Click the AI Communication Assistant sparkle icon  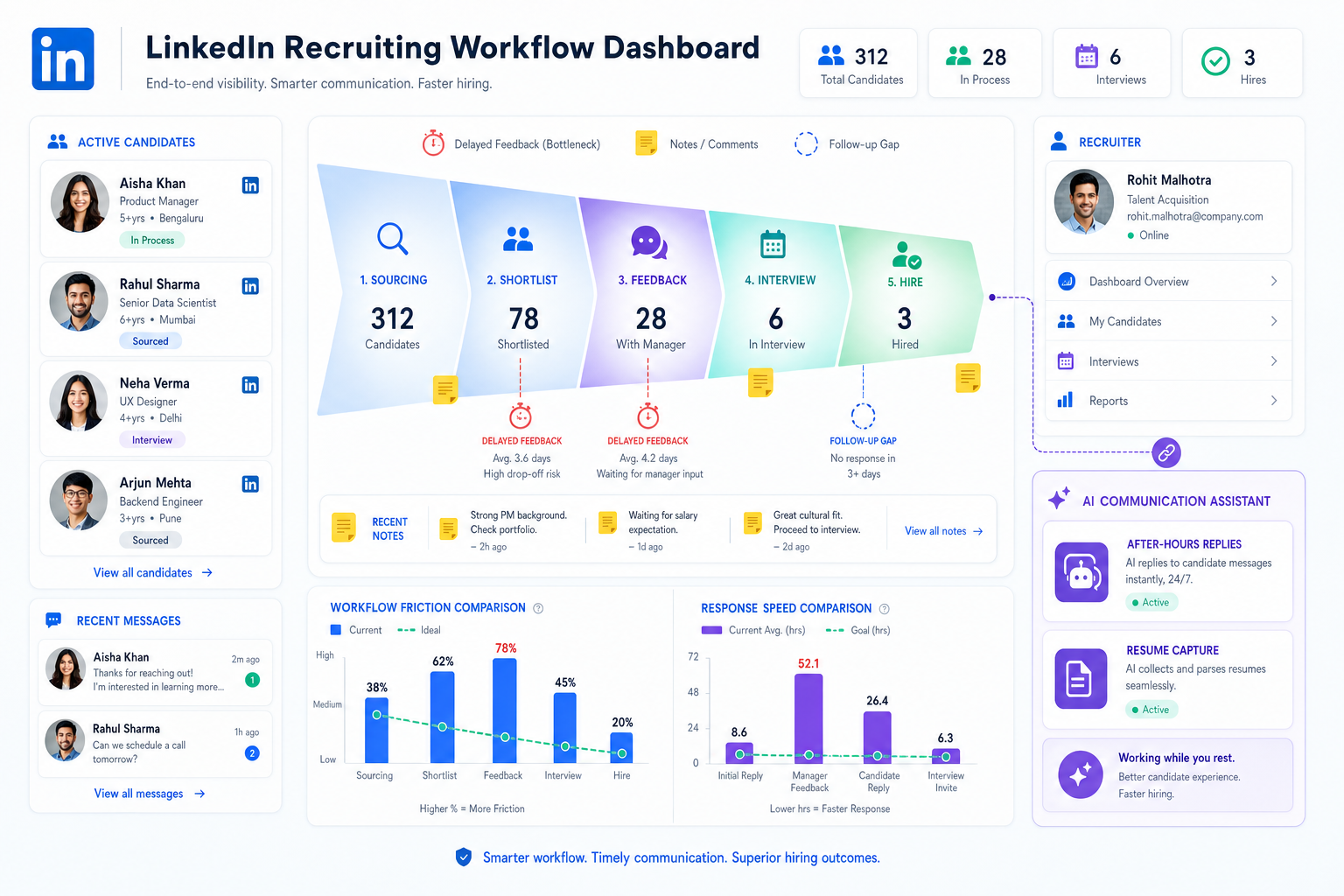1059,499
